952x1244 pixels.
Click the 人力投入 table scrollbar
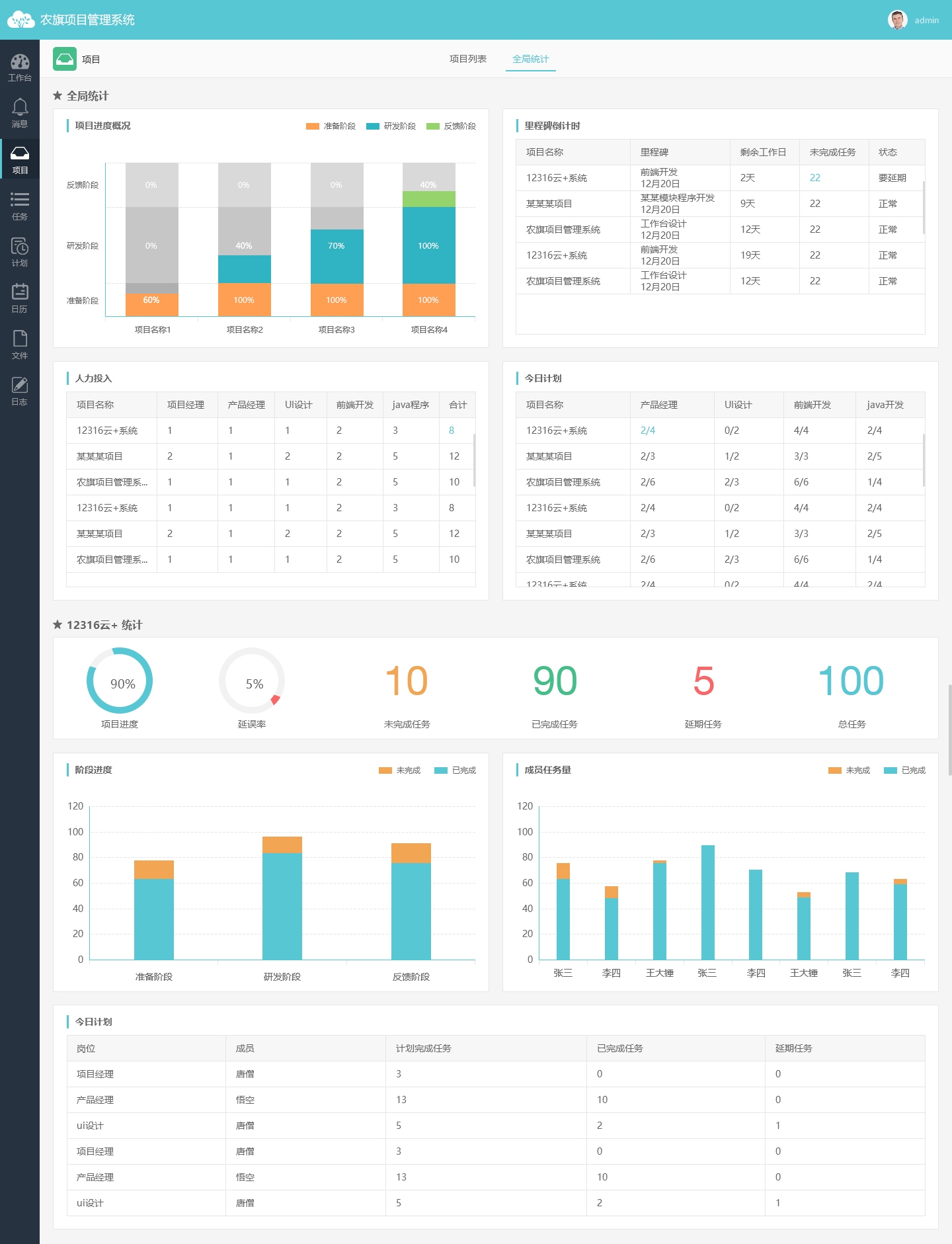point(474,460)
